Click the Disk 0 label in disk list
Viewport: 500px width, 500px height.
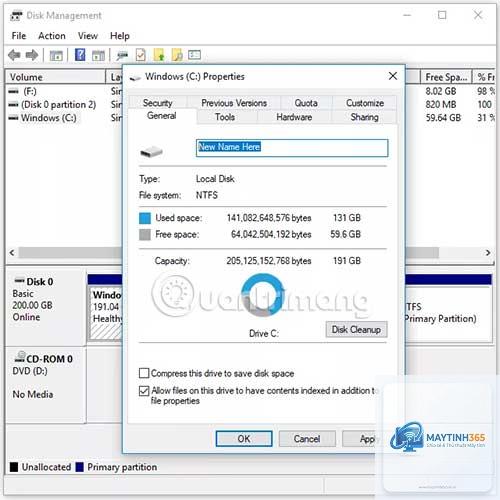click(39, 282)
